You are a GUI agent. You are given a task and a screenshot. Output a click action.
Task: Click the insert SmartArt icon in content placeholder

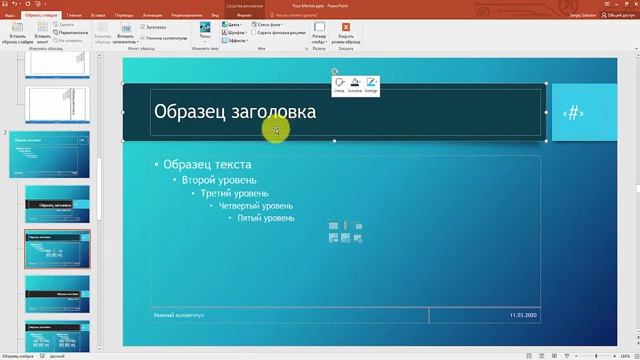pyautogui.click(x=358, y=226)
